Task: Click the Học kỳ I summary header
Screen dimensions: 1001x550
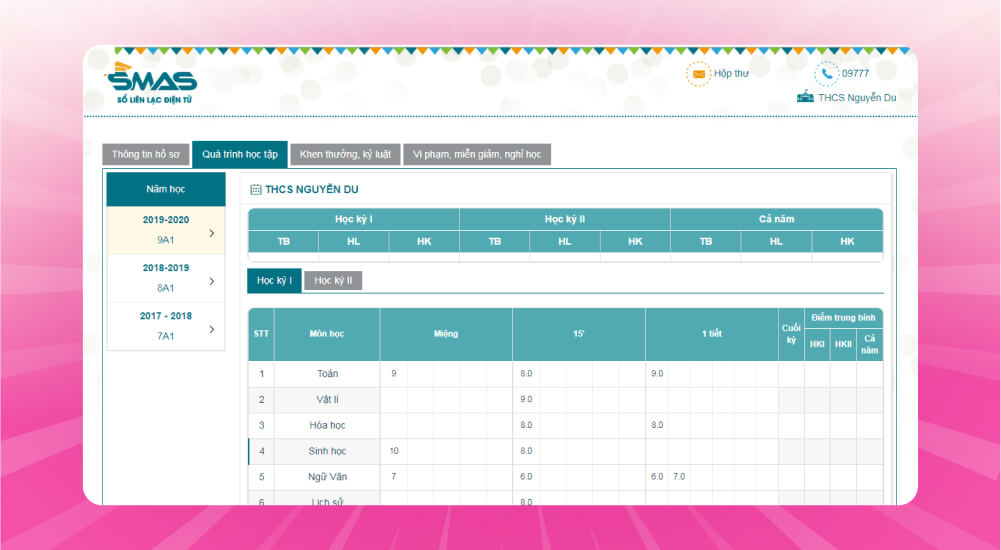Action: tap(354, 219)
